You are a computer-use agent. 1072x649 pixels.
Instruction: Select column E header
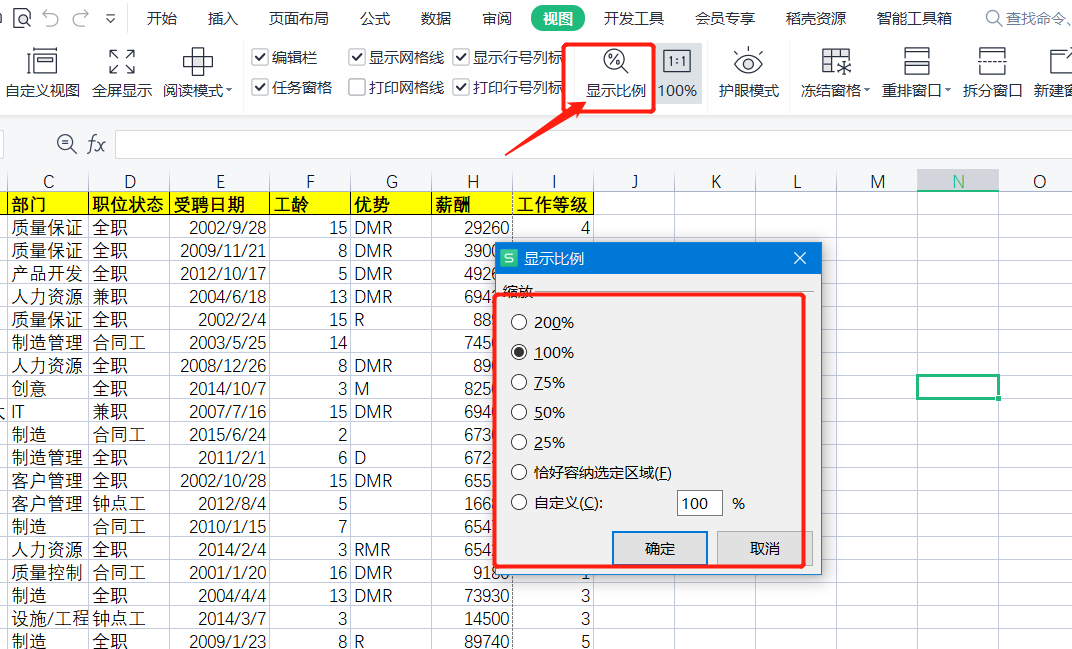click(220, 181)
